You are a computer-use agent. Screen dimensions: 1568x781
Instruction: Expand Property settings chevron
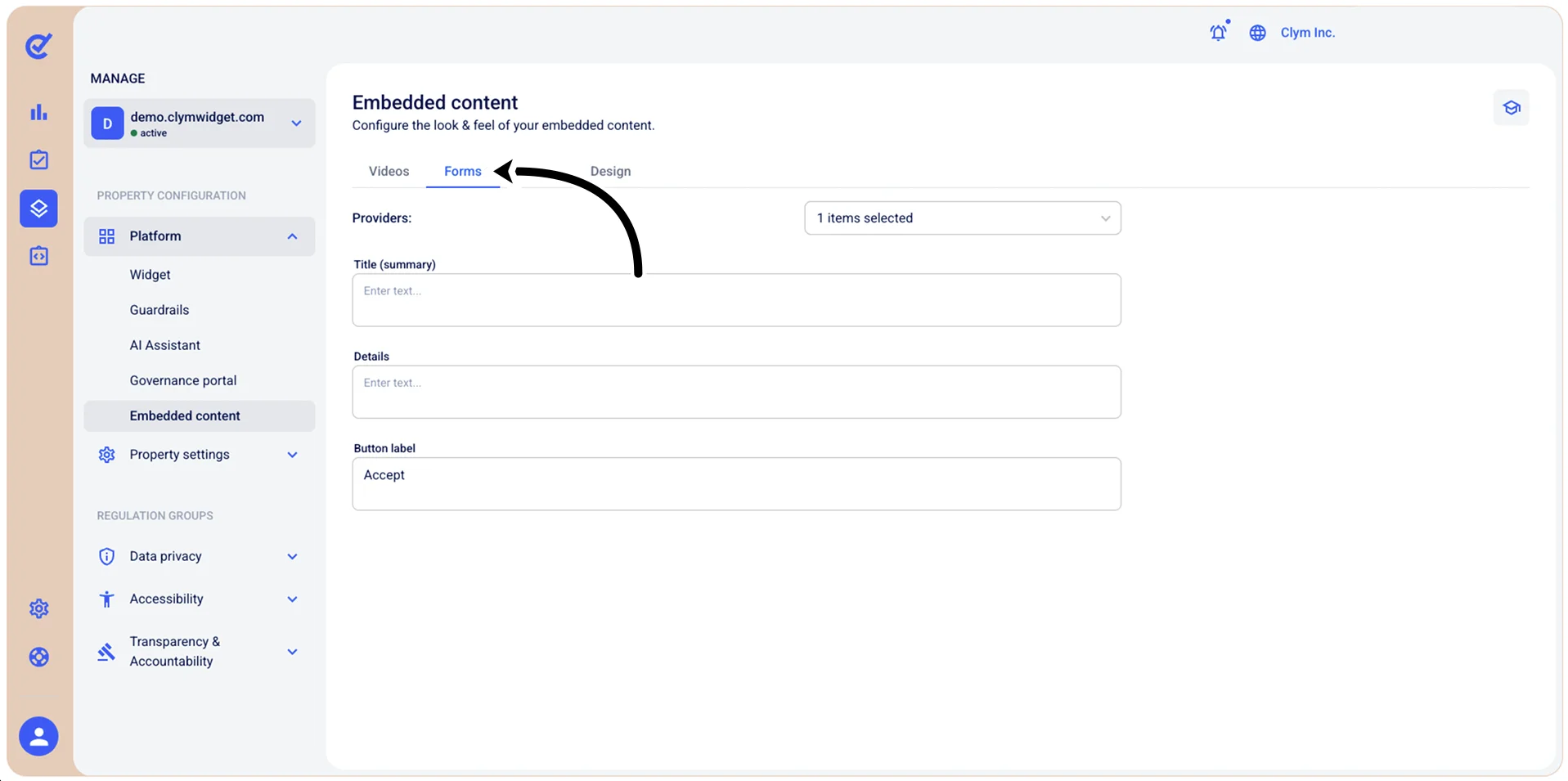click(x=292, y=455)
